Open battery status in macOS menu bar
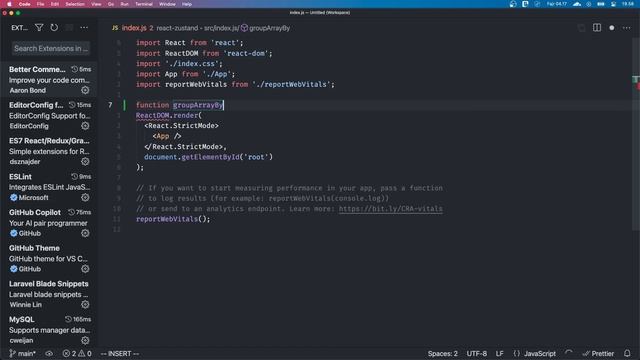 pos(601,4)
